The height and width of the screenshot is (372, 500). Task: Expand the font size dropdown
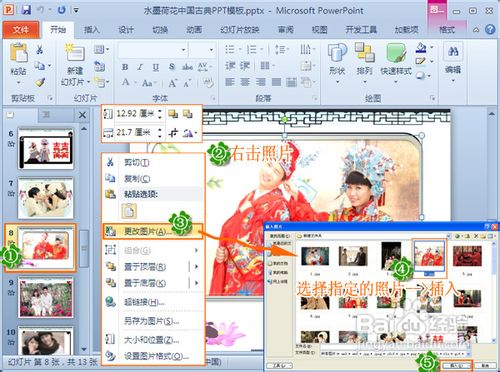point(211,50)
